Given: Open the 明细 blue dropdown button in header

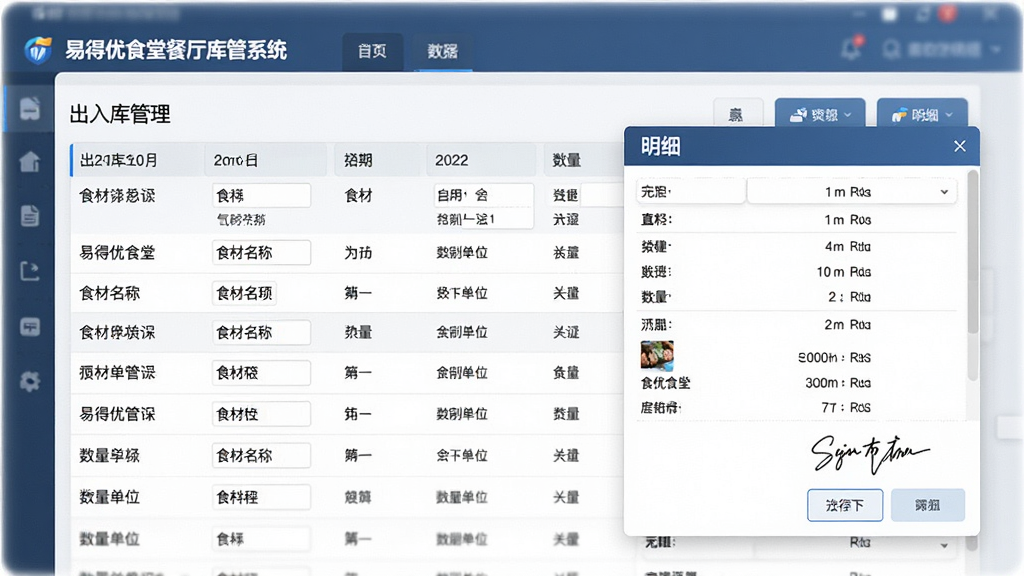Looking at the screenshot, I should (x=922, y=115).
